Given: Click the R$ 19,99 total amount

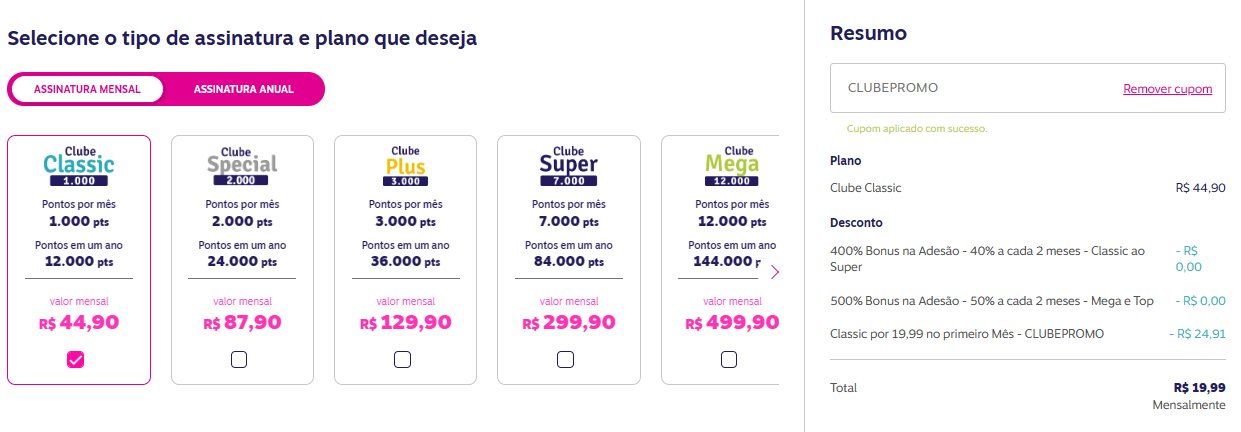Looking at the screenshot, I should click(1200, 388).
